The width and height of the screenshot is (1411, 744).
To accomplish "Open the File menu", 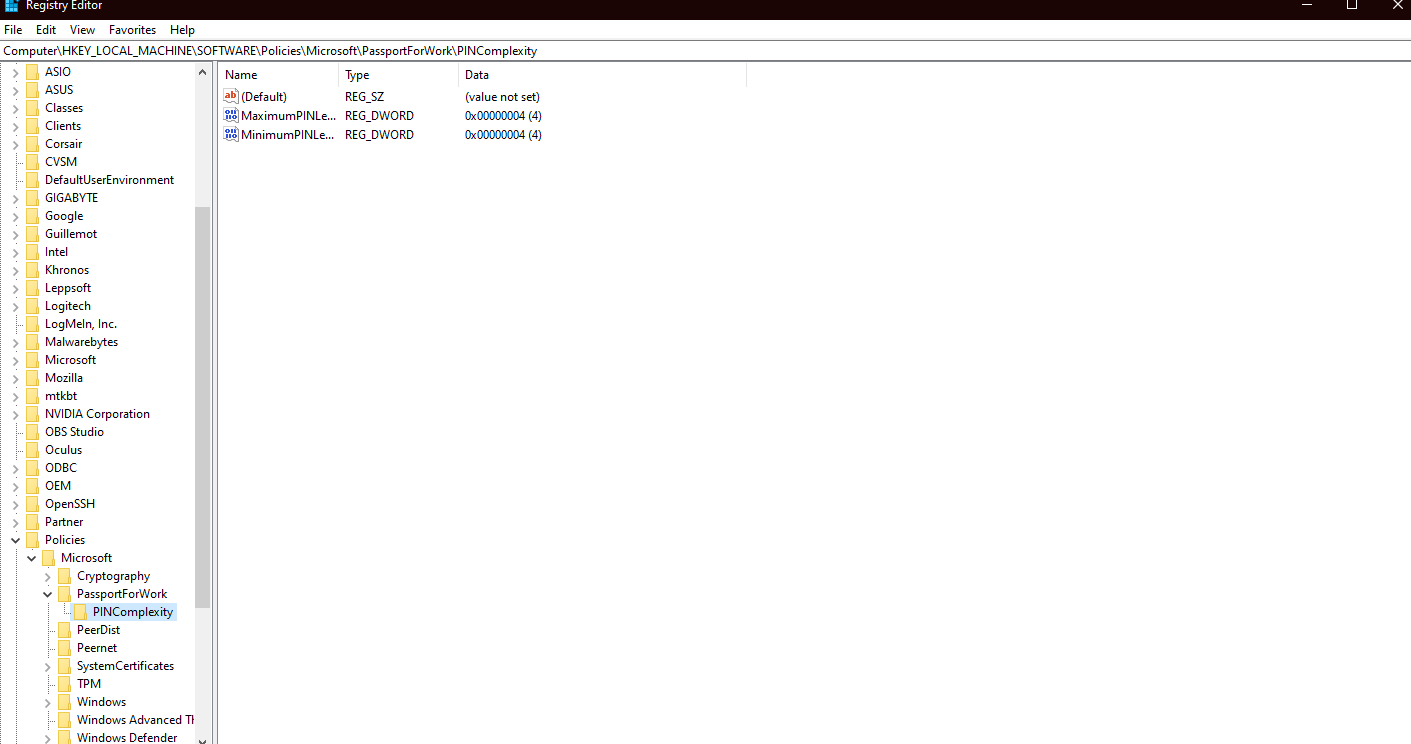I will [13, 30].
